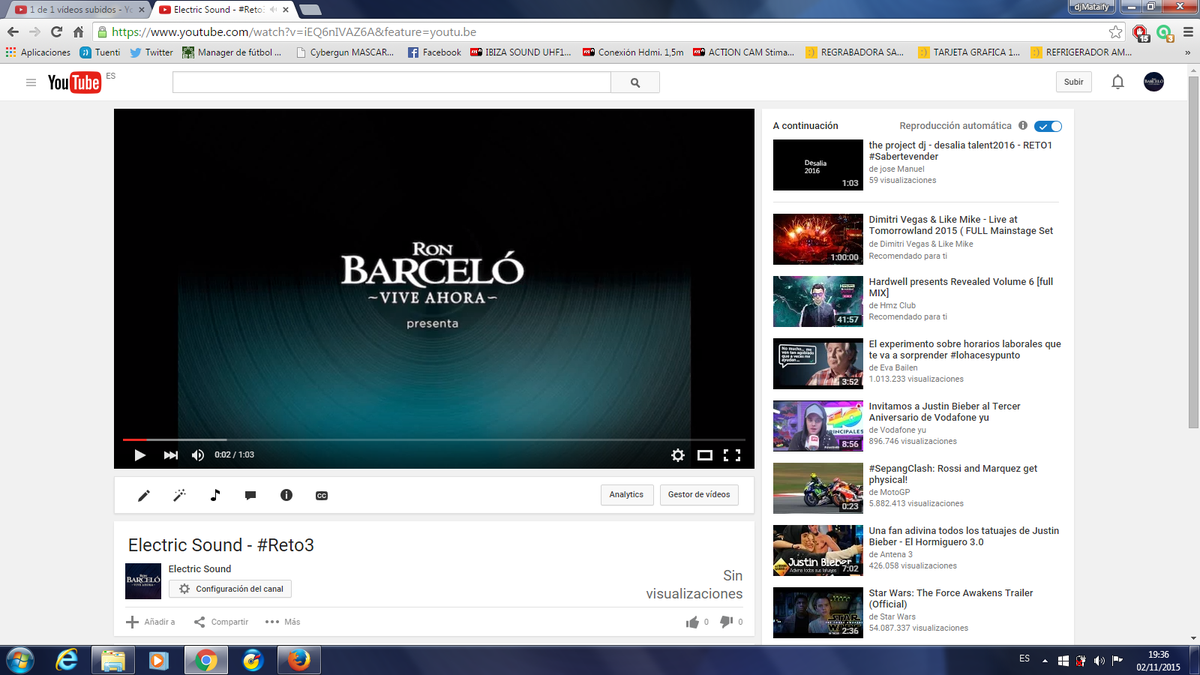
Task: Open the notifications bell
Action: [1118, 83]
